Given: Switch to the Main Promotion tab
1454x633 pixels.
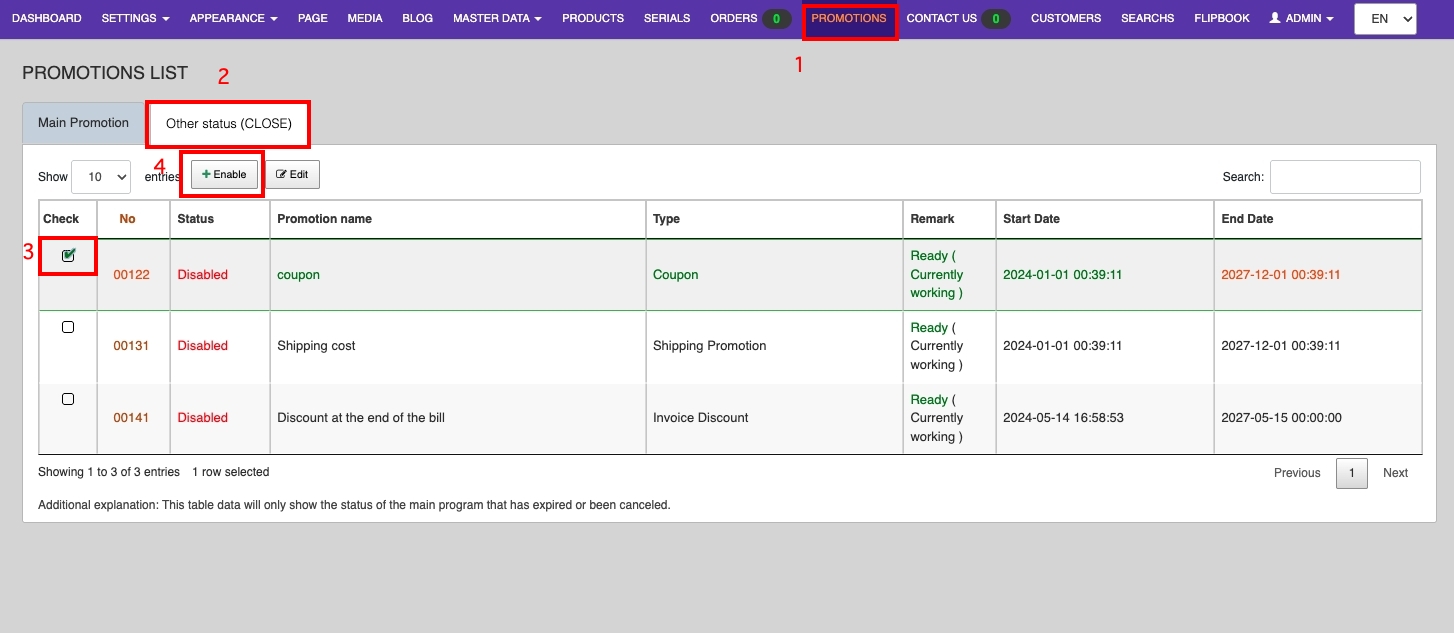Looking at the screenshot, I should tap(83, 123).
